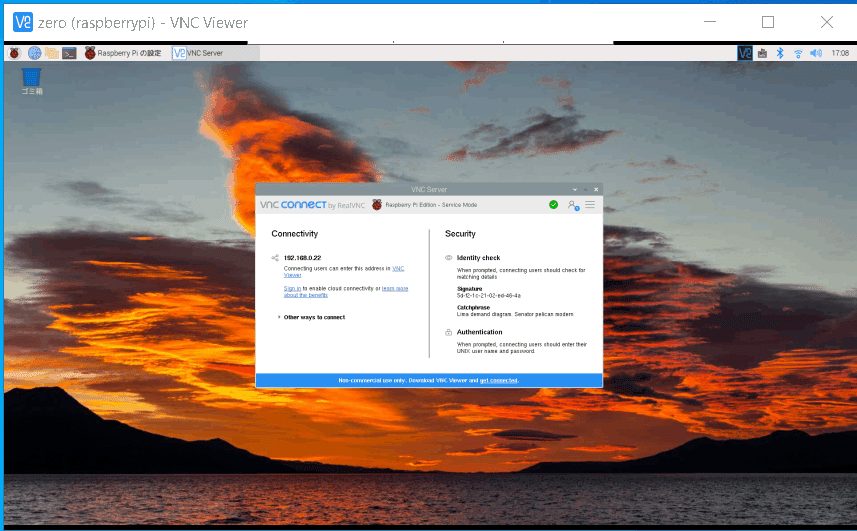Click the VNC Connect by RealVNC logo

pyautogui.click(x=312, y=205)
